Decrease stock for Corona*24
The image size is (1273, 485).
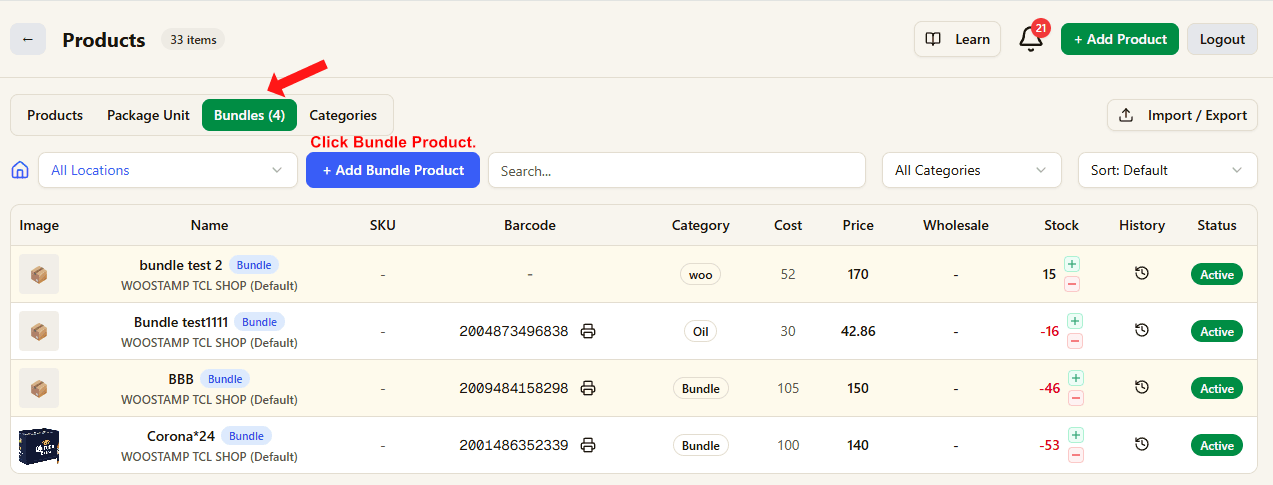click(x=1076, y=455)
